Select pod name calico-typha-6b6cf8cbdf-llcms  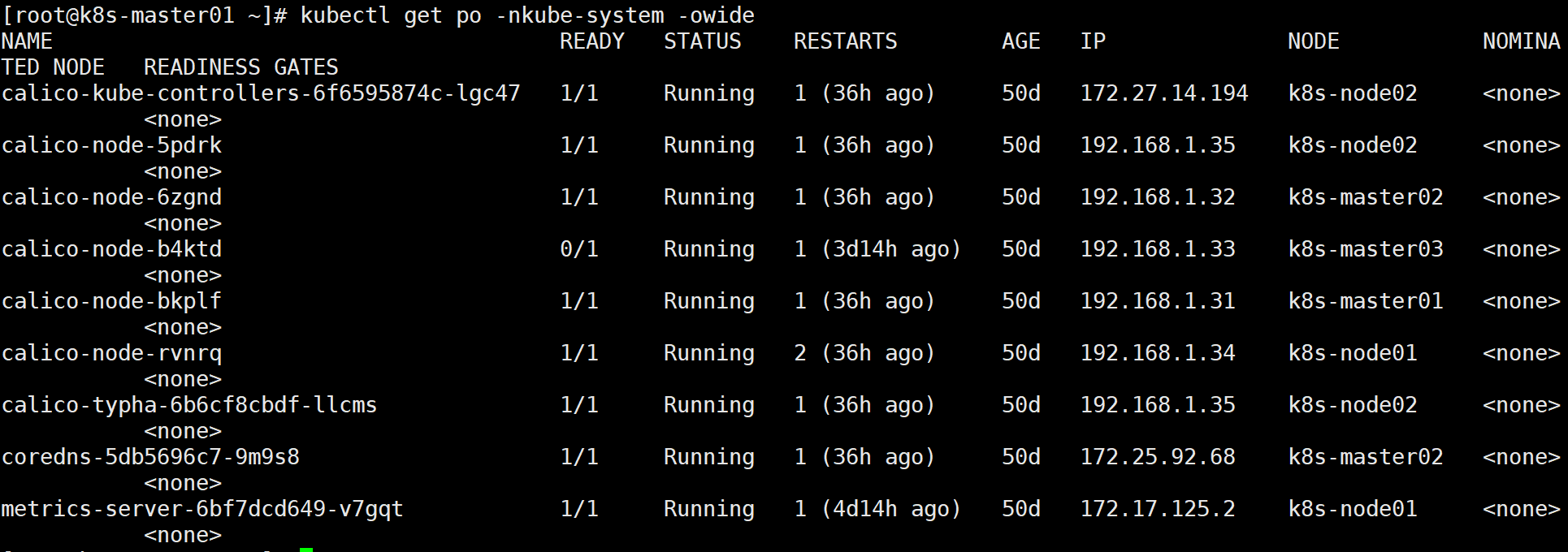[189, 405]
